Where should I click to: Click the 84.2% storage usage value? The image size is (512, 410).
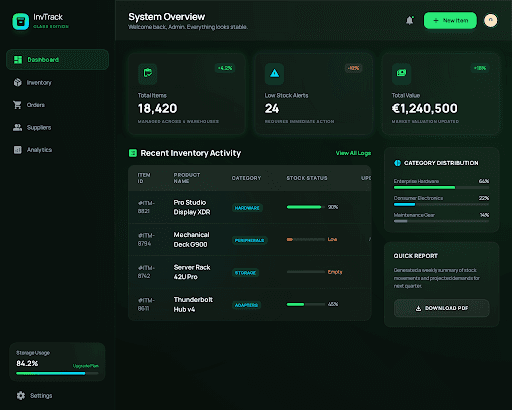tap(27, 363)
